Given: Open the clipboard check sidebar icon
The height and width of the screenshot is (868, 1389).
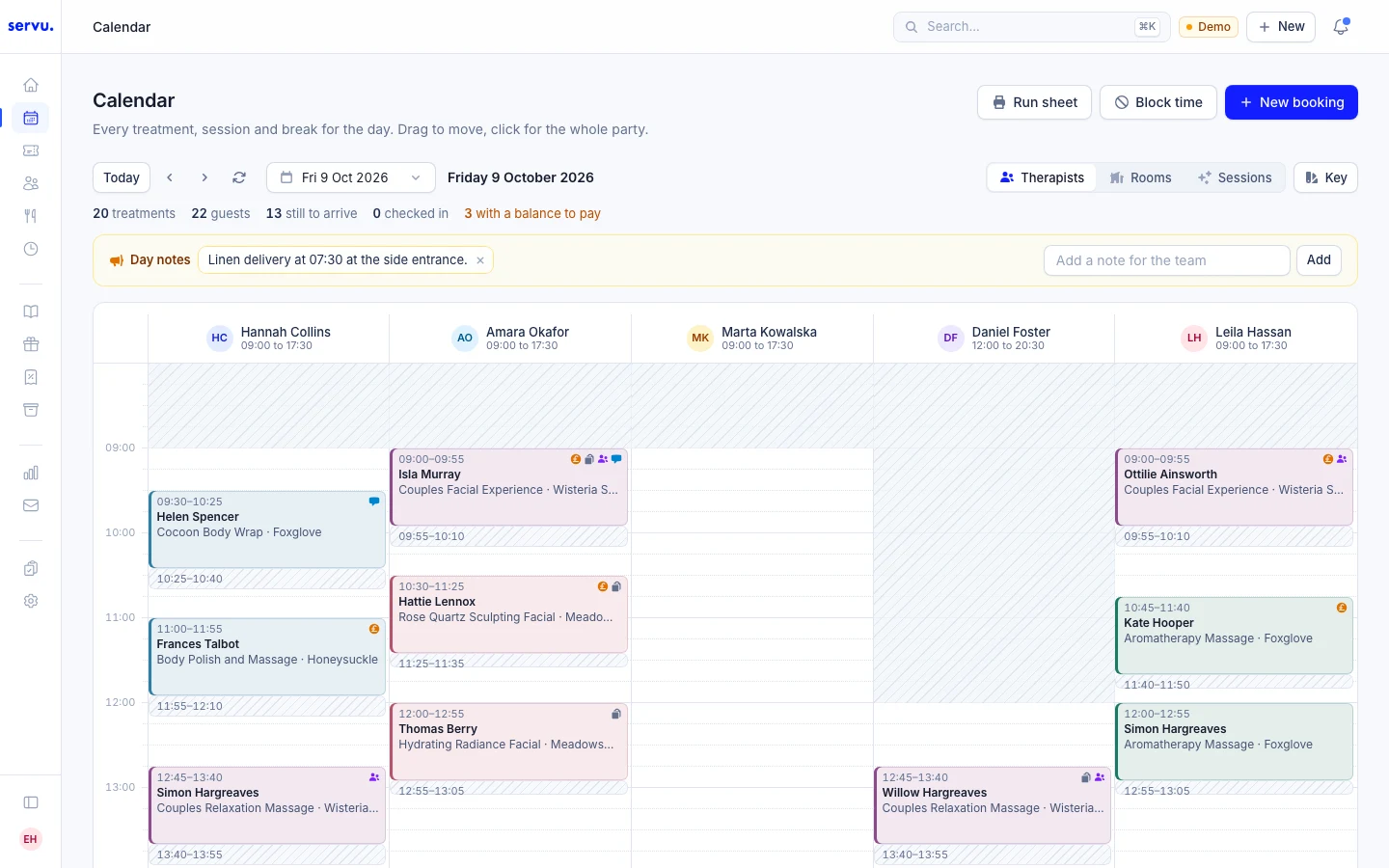Looking at the screenshot, I should point(31,568).
